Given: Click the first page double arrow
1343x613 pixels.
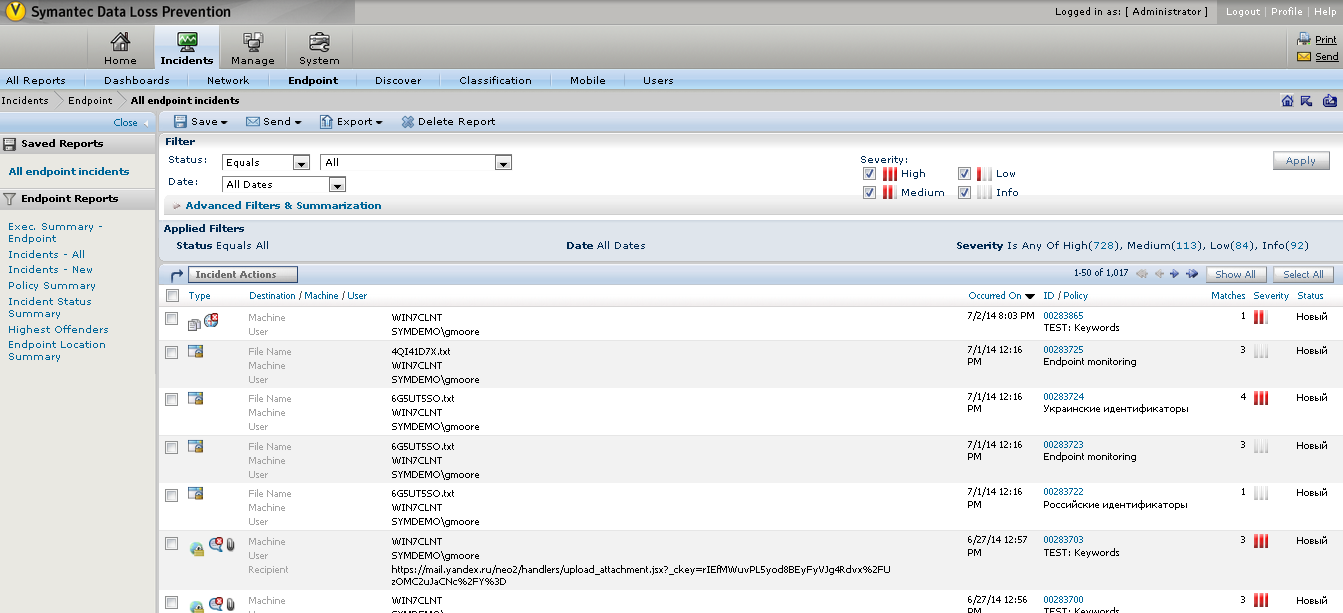Looking at the screenshot, I should (x=1142, y=273).
